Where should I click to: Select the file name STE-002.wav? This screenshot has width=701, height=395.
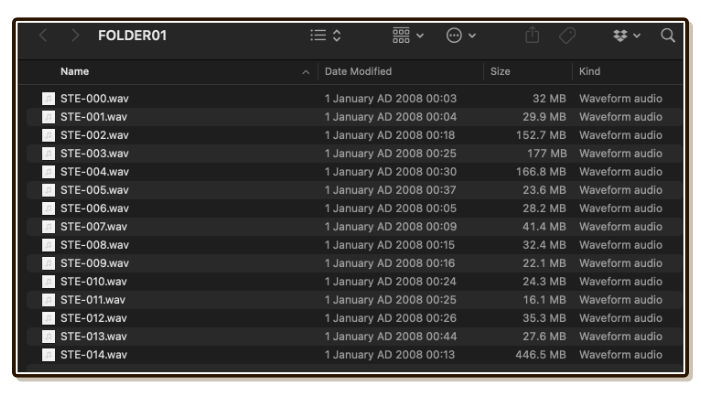94,135
